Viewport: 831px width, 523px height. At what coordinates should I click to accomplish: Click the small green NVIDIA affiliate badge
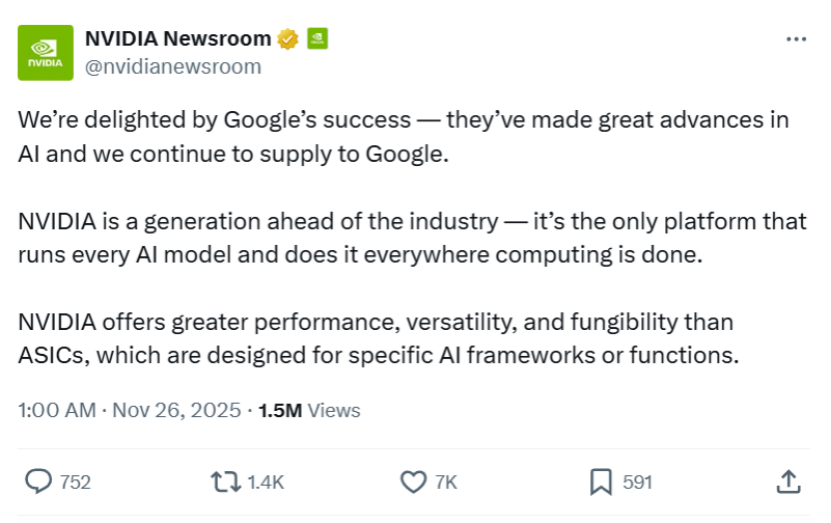(317, 39)
